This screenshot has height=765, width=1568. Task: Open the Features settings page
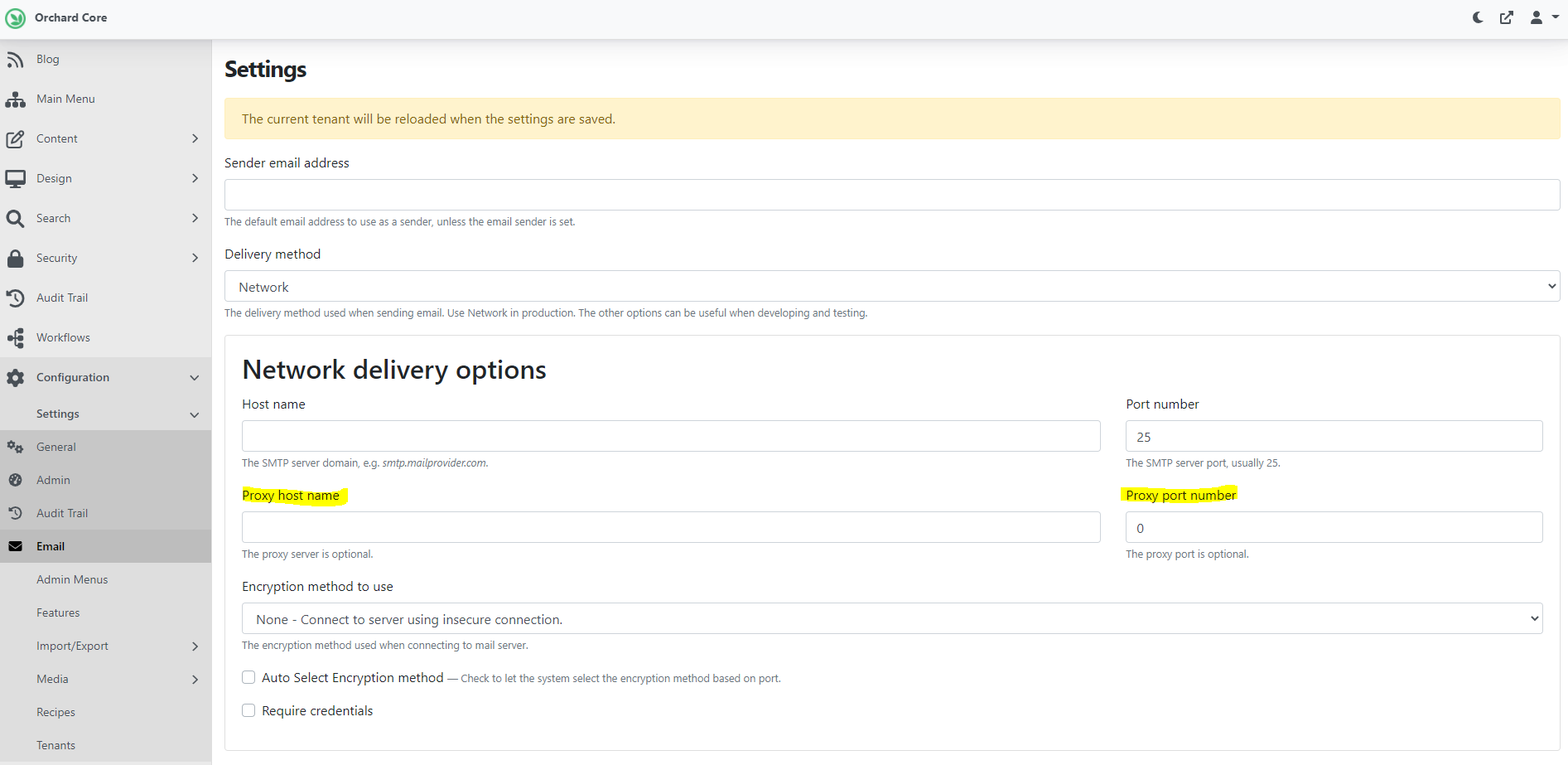pyautogui.click(x=58, y=613)
